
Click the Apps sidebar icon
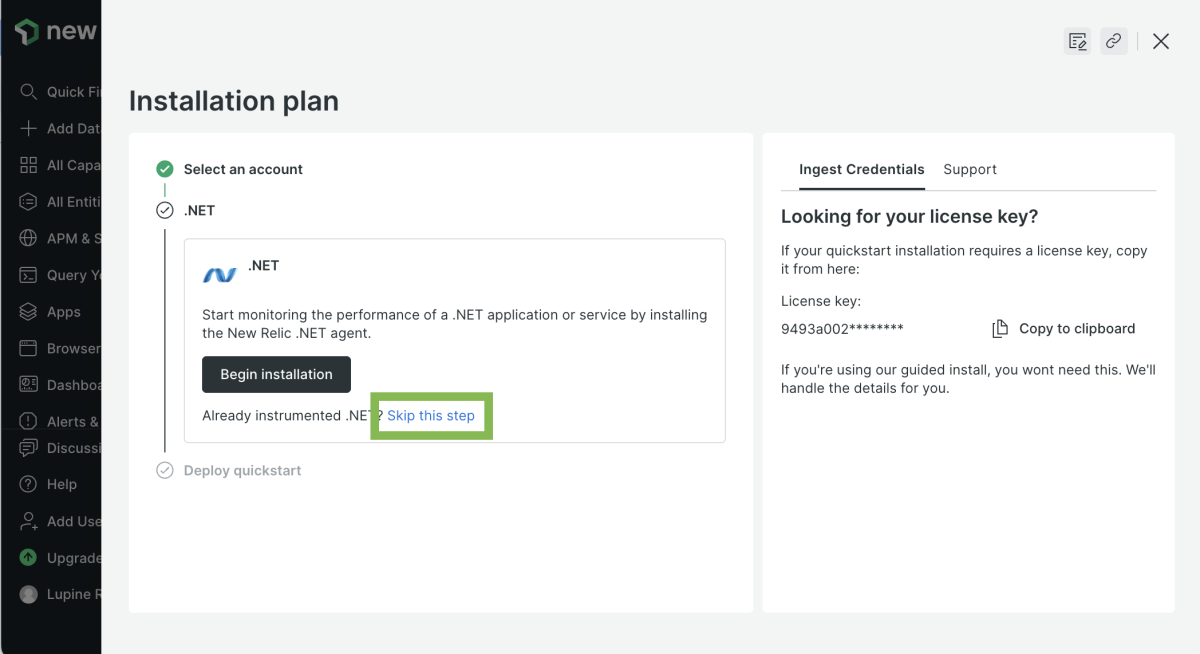pos(28,312)
